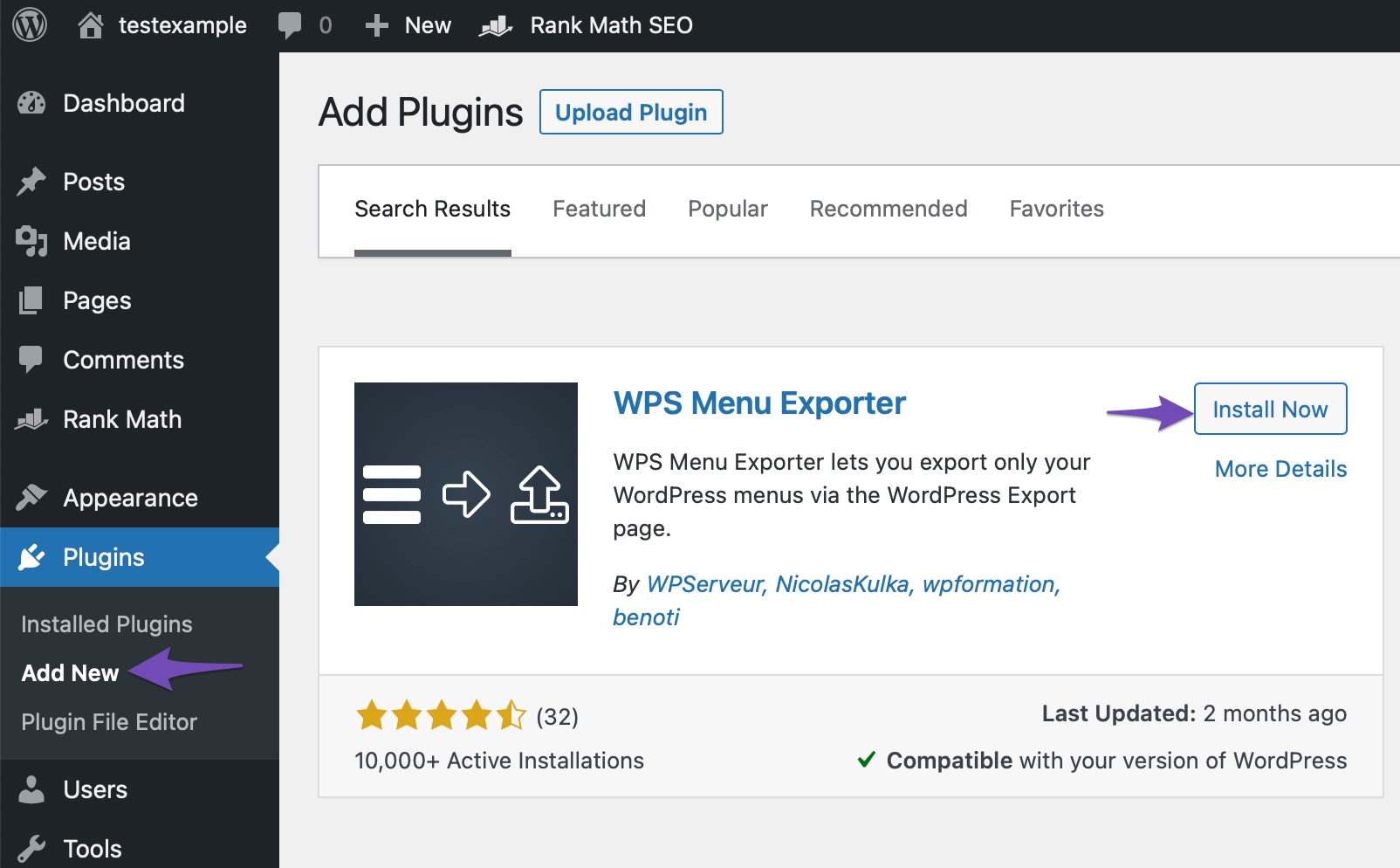The height and width of the screenshot is (868, 1400).
Task: Click the Compatible with your version text
Action: coord(1116,761)
